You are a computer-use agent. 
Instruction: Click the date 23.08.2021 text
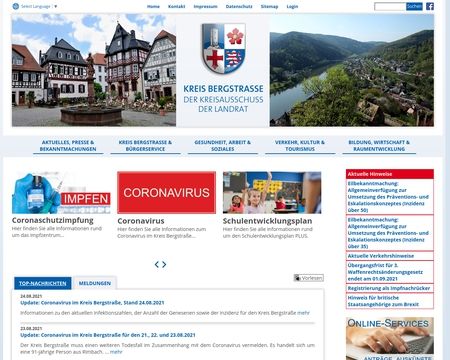[x=31, y=328]
